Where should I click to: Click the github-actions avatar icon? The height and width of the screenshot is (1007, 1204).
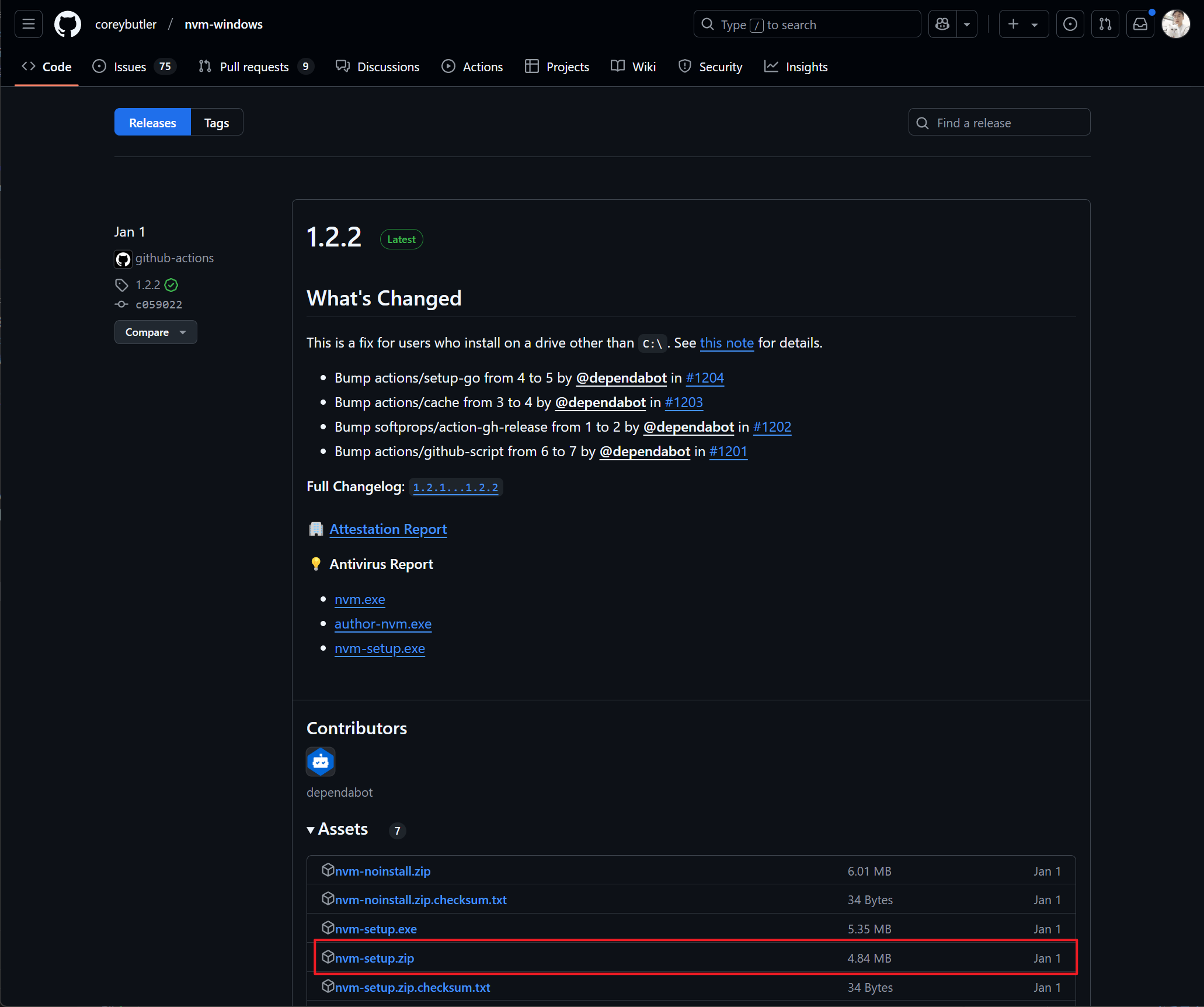click(123, 259)
